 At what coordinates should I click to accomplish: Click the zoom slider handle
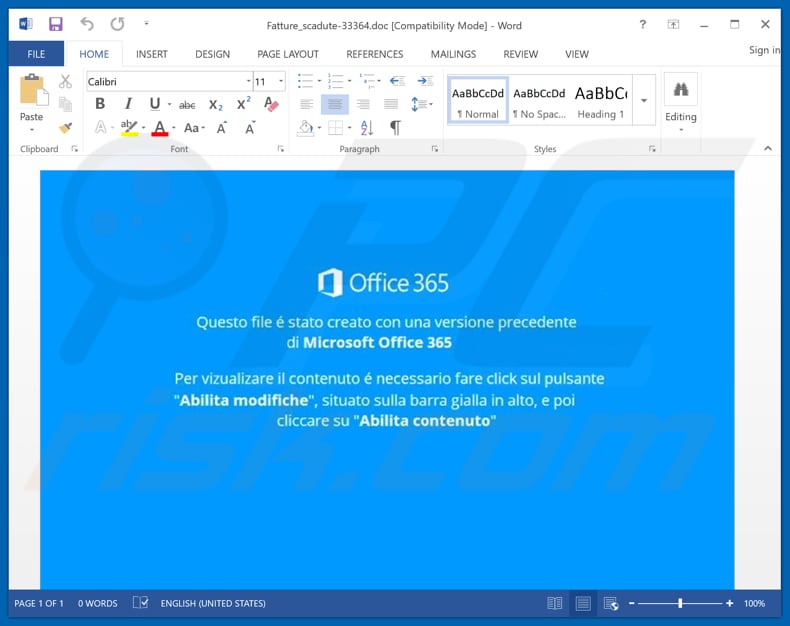click(x=680, y=603)
